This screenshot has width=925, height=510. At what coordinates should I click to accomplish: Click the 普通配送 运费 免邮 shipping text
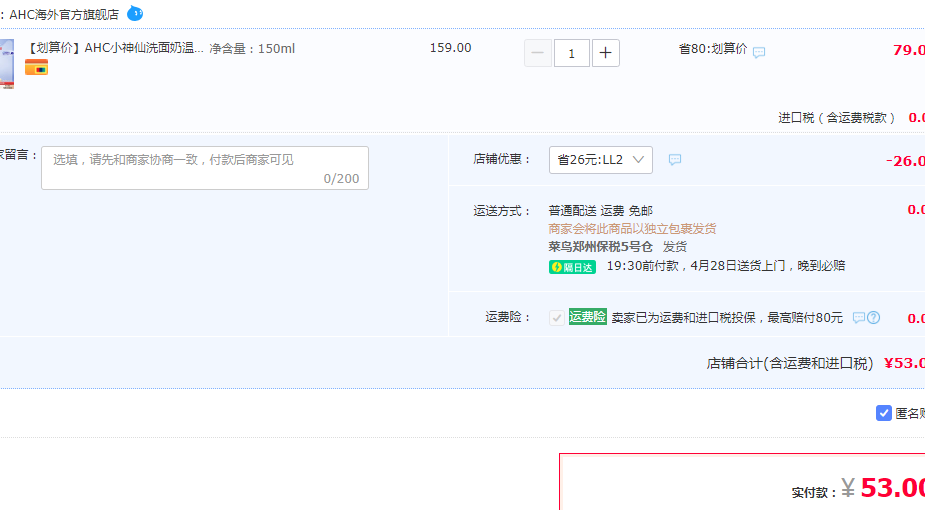pyautogui.click(x=601, y=210)
